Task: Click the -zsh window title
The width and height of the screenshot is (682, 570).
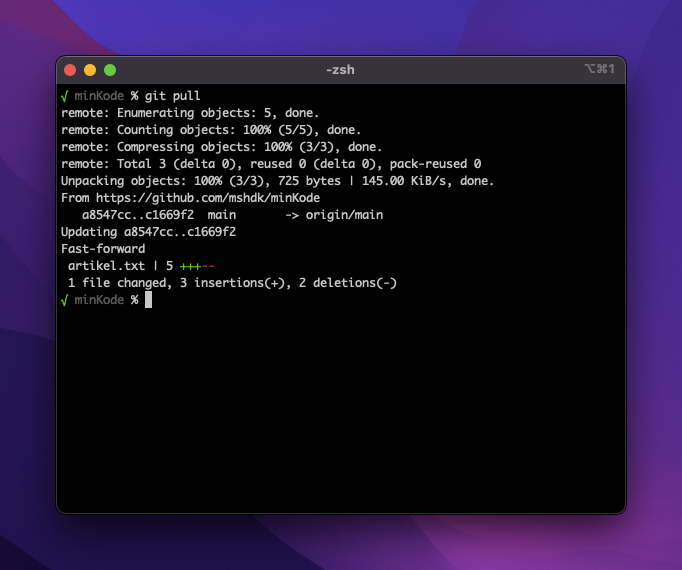Action: (341, 70)
